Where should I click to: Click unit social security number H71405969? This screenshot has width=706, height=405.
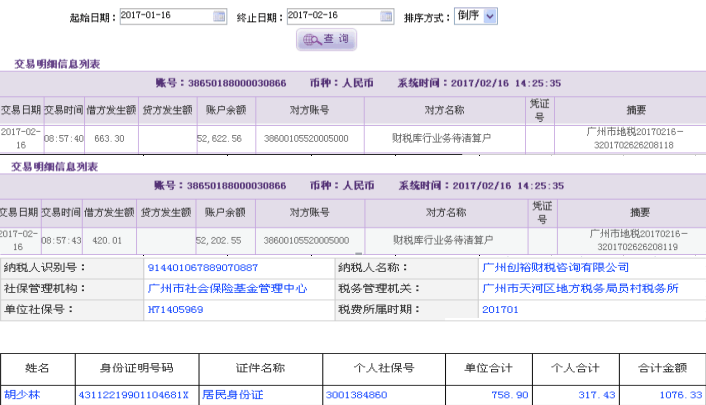pos(176,310)
